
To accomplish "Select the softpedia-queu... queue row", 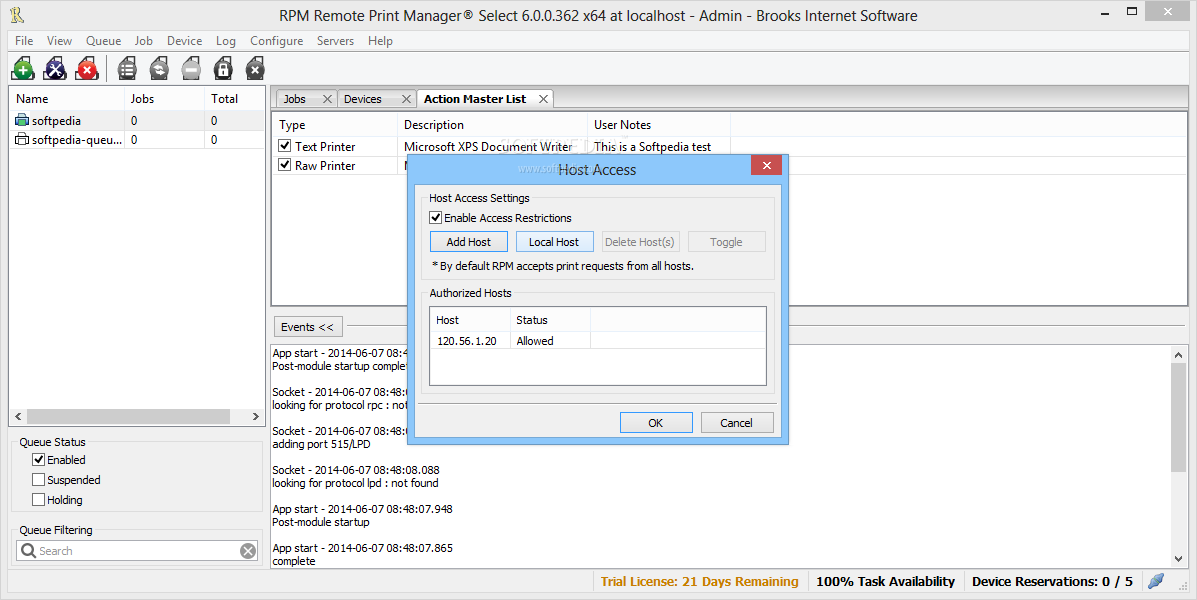I will (137, 140).
